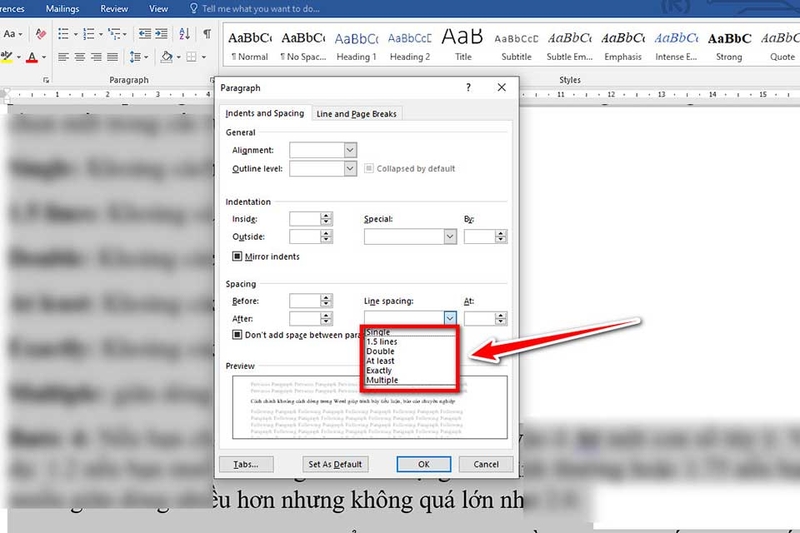Switch to Indents and Spacing tab

[264, 113]
